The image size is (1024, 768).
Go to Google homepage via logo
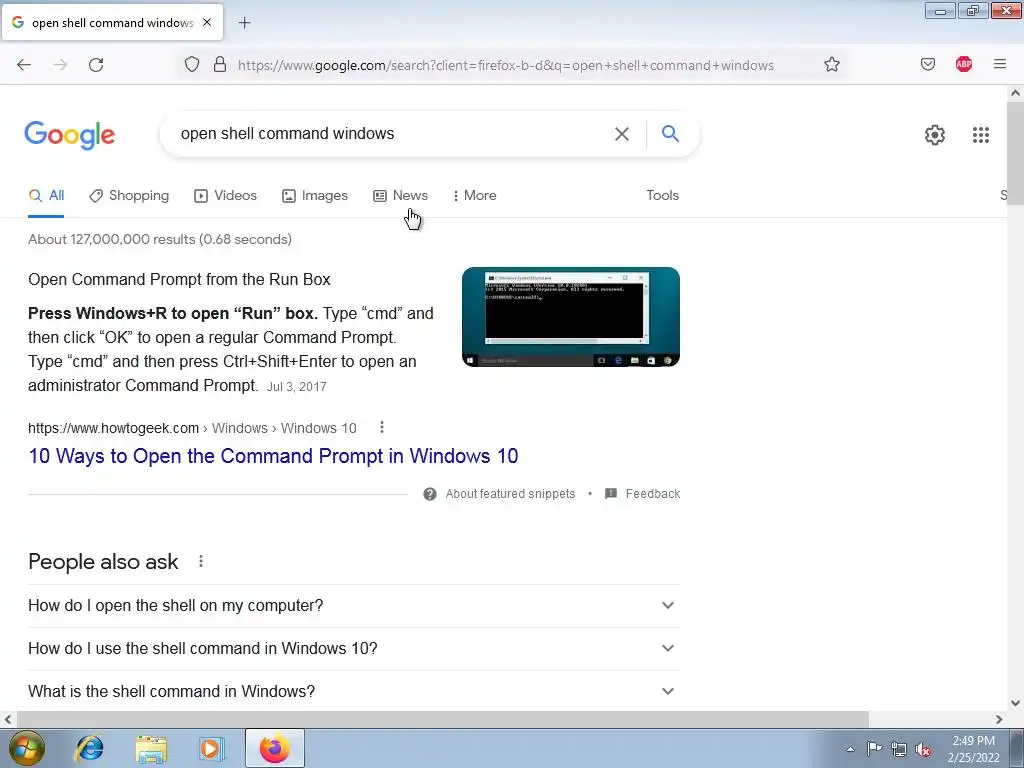coord(70,135)
